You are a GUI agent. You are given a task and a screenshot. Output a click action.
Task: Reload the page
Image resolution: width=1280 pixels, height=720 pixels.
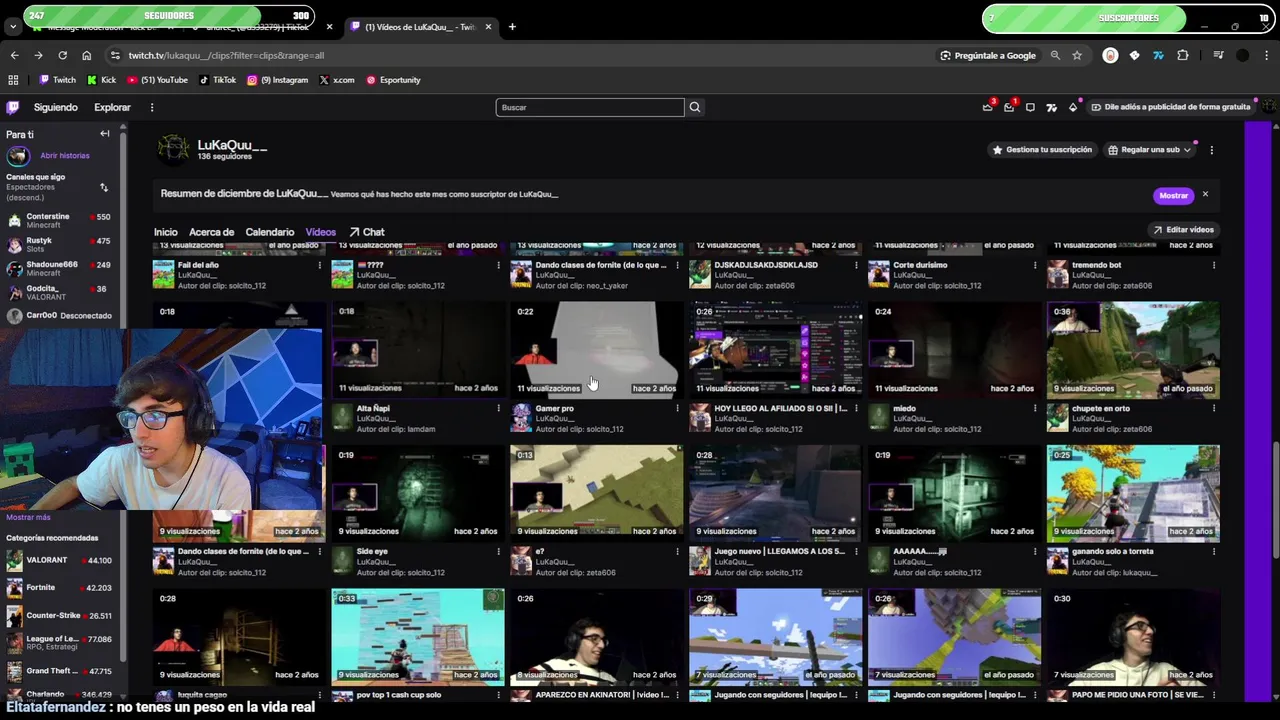coord(62,56)
